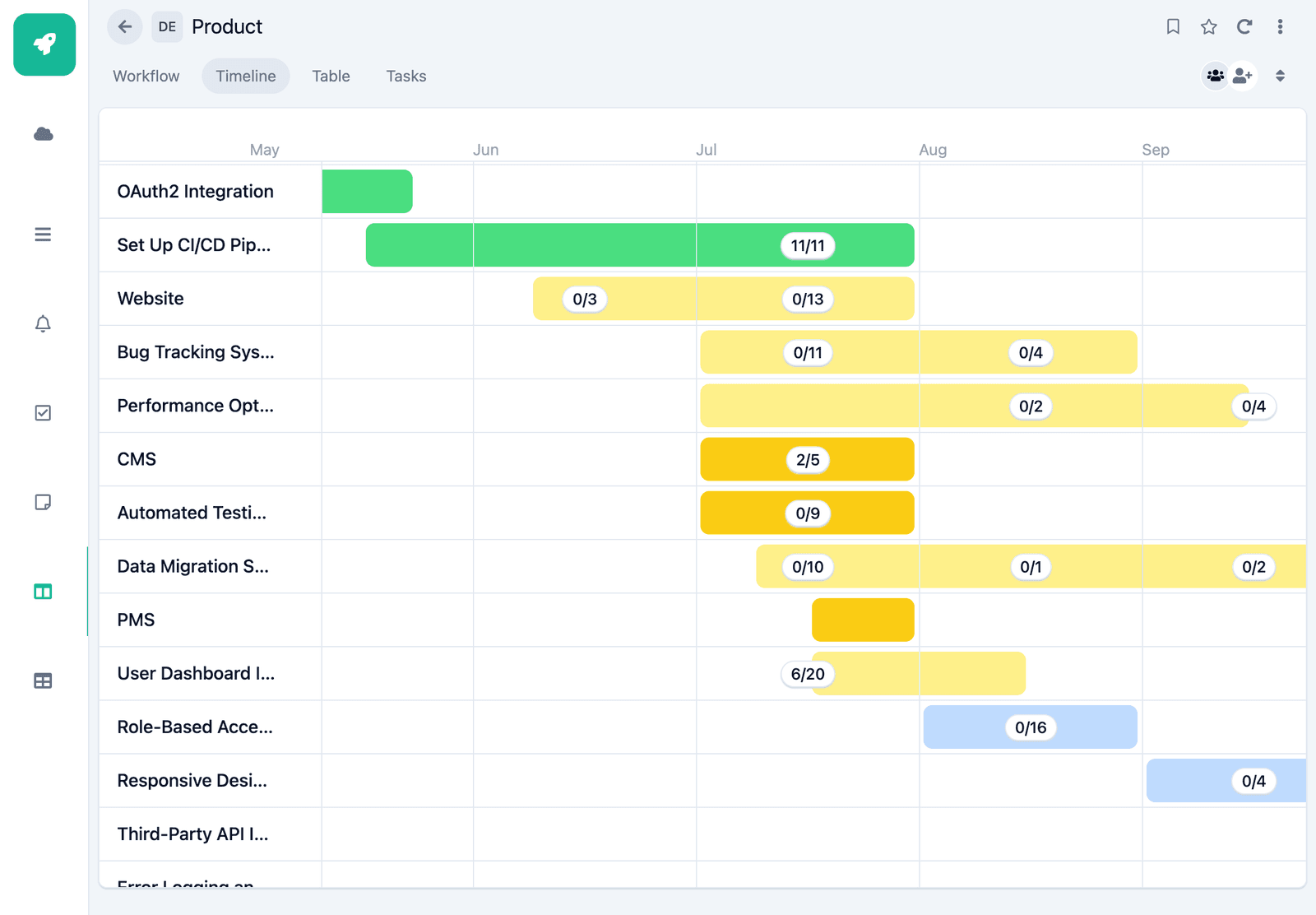Click the Aug month header
This screenshot has width=1316, height=915.
pyautogui.click(x=933, y=150)
